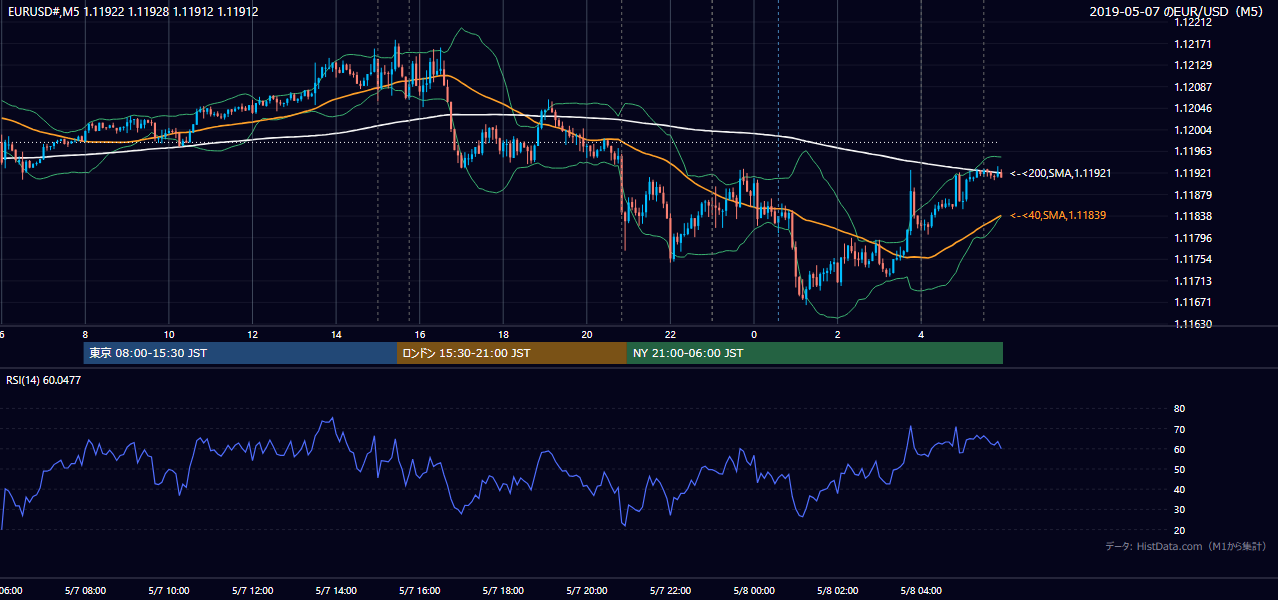
Task: Click the RSI scale value 30
Action: 1179,509
